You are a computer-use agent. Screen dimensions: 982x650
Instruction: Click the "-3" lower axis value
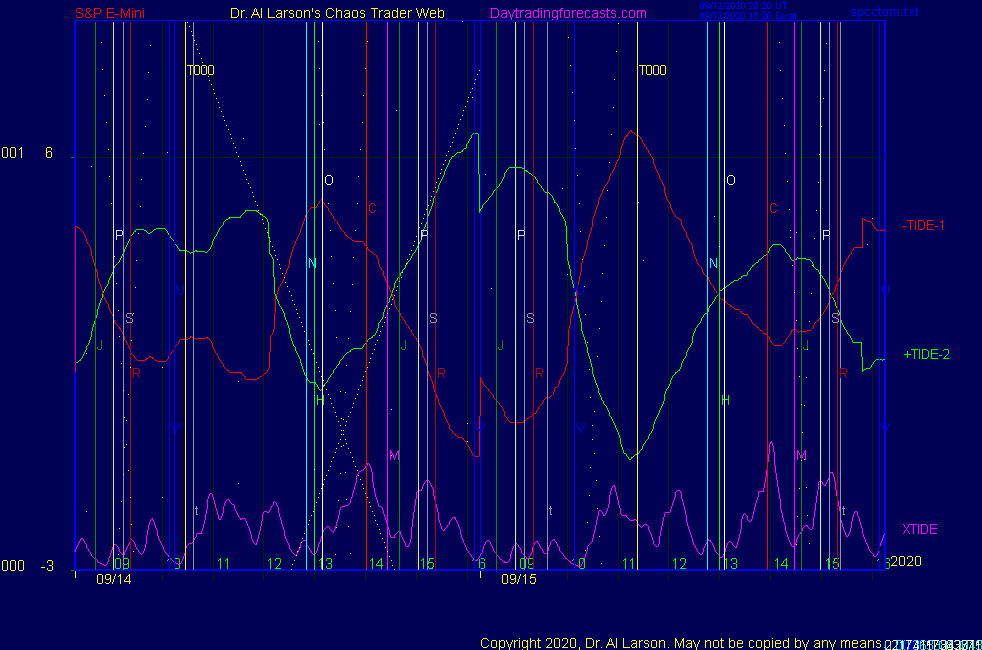tap(47, 566)
